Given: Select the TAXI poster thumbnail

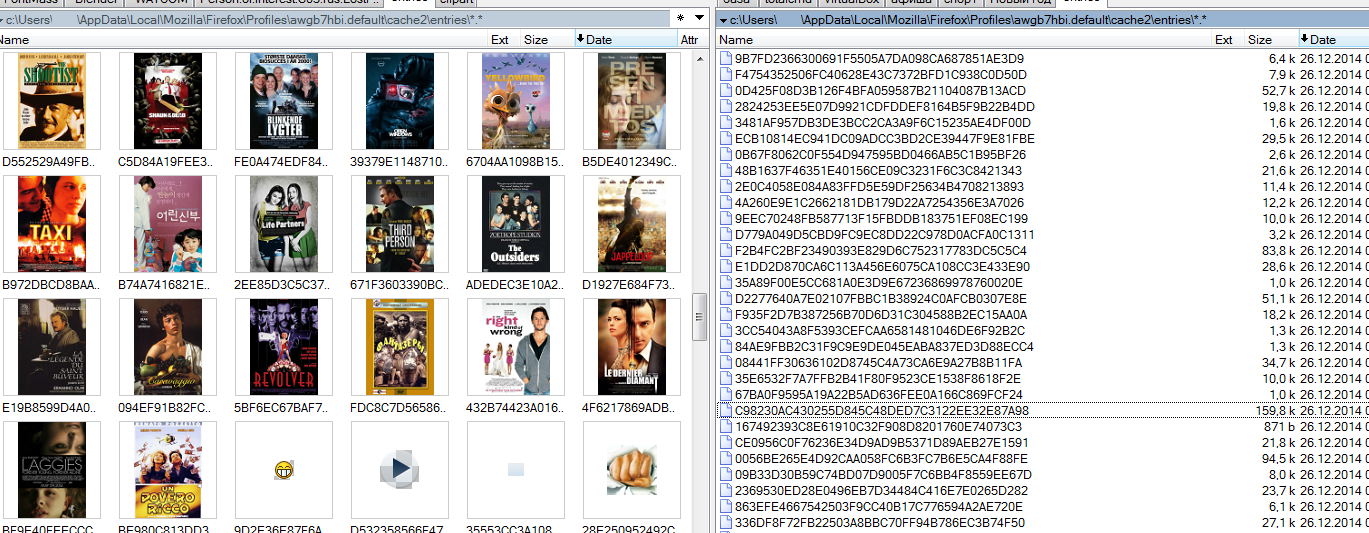Looking at the screenshot, I should [x=52, y=224].
